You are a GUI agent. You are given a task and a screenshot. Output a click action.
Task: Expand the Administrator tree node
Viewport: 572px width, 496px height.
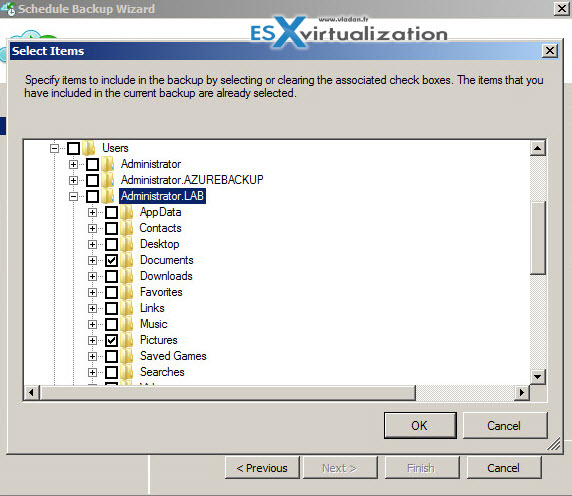[73, 164]
